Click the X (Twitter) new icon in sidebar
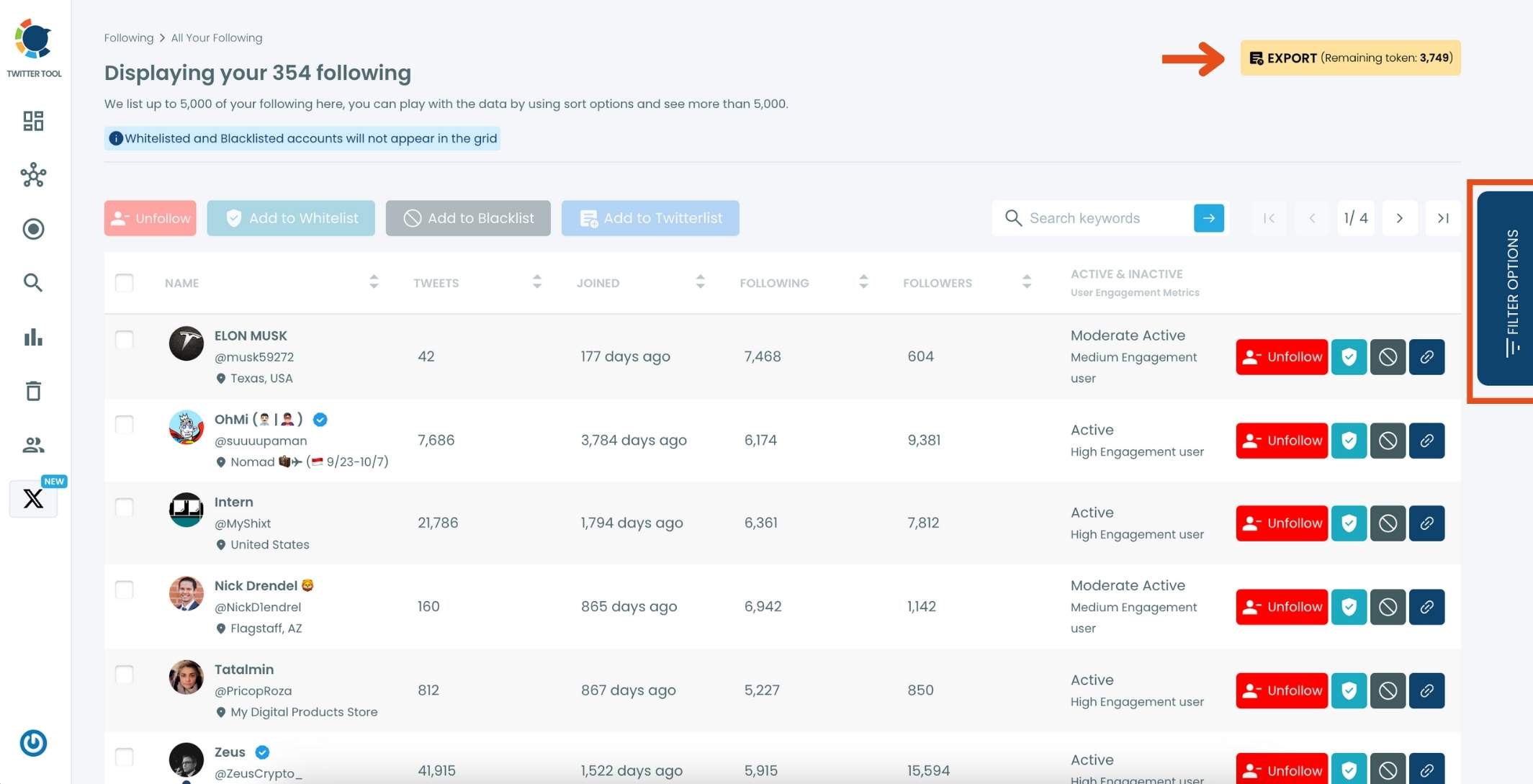This screenshot has width=1533, height=784. click(33, 498)
